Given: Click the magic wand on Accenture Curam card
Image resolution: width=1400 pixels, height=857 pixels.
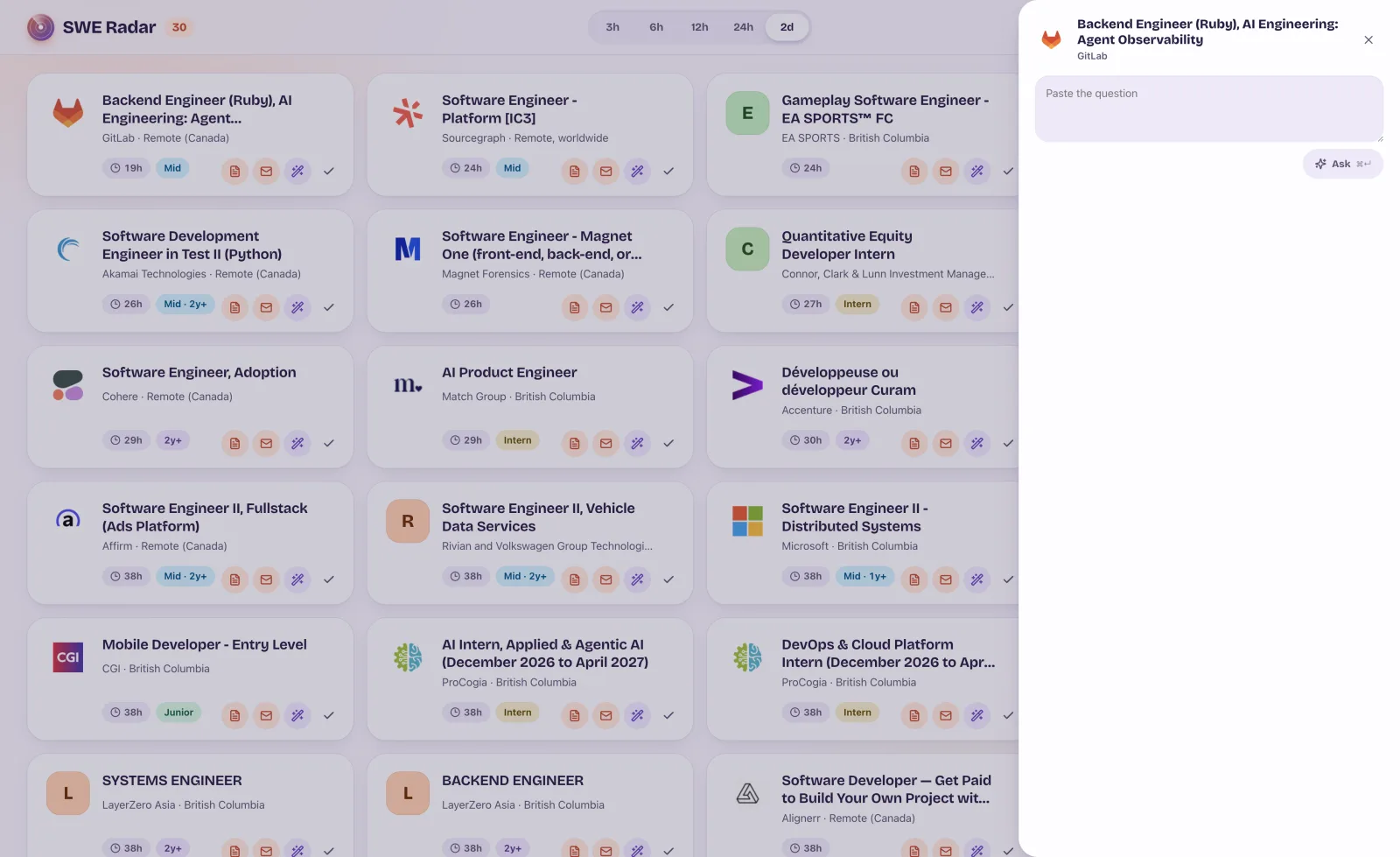Looking at the screenshot, I should coord(976,443).
